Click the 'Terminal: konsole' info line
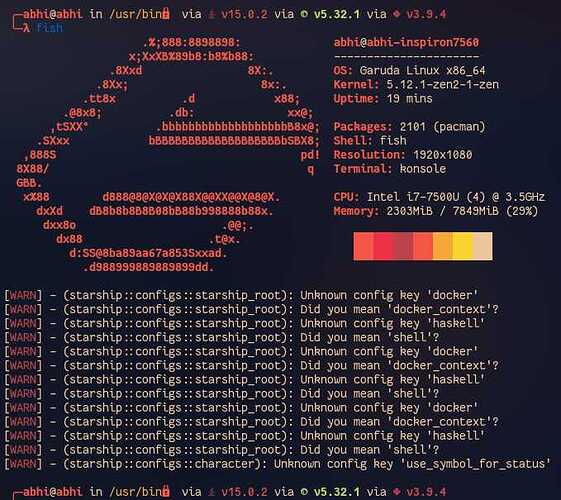 coord(390,169)
